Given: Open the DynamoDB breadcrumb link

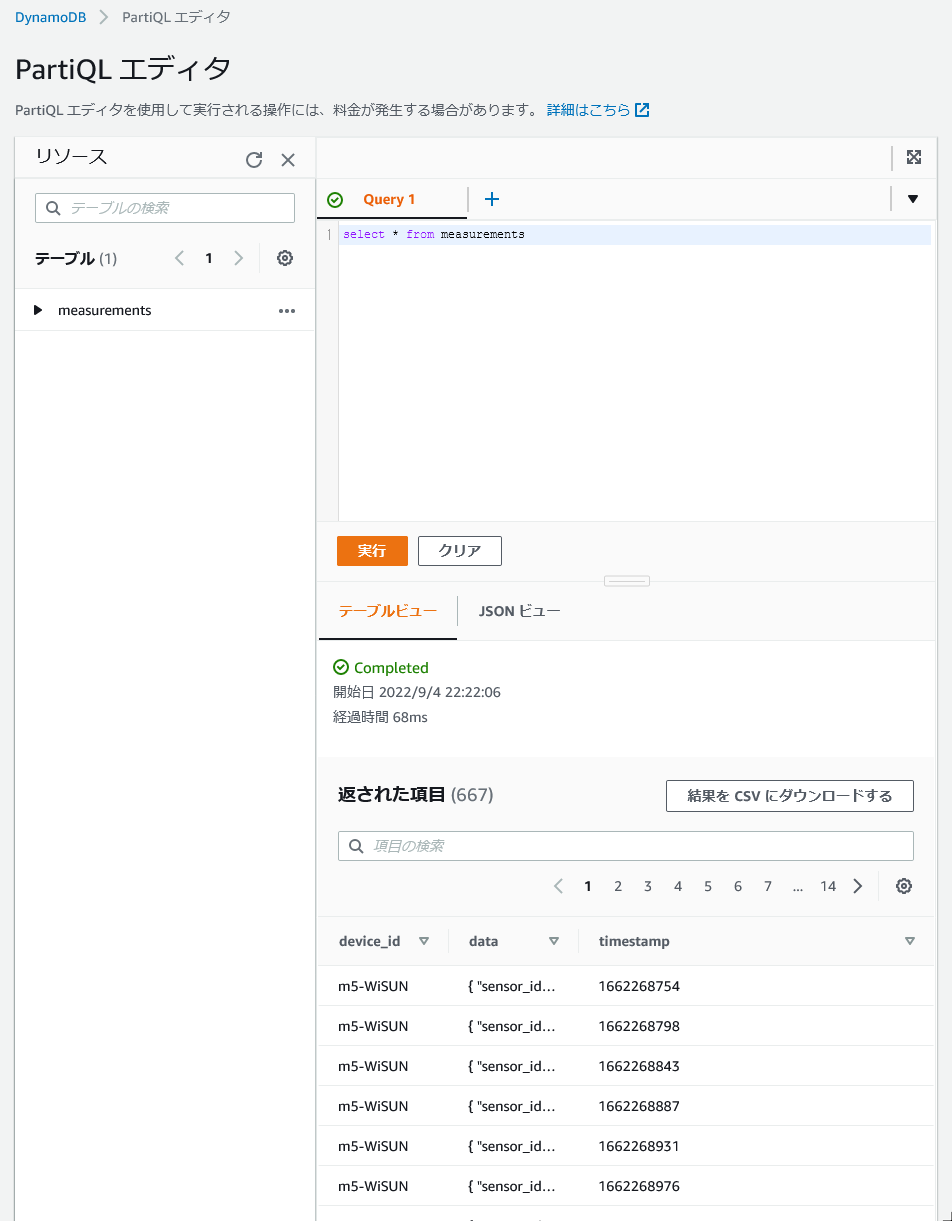Looking at the screenshot, I should (x=50, y=17).
